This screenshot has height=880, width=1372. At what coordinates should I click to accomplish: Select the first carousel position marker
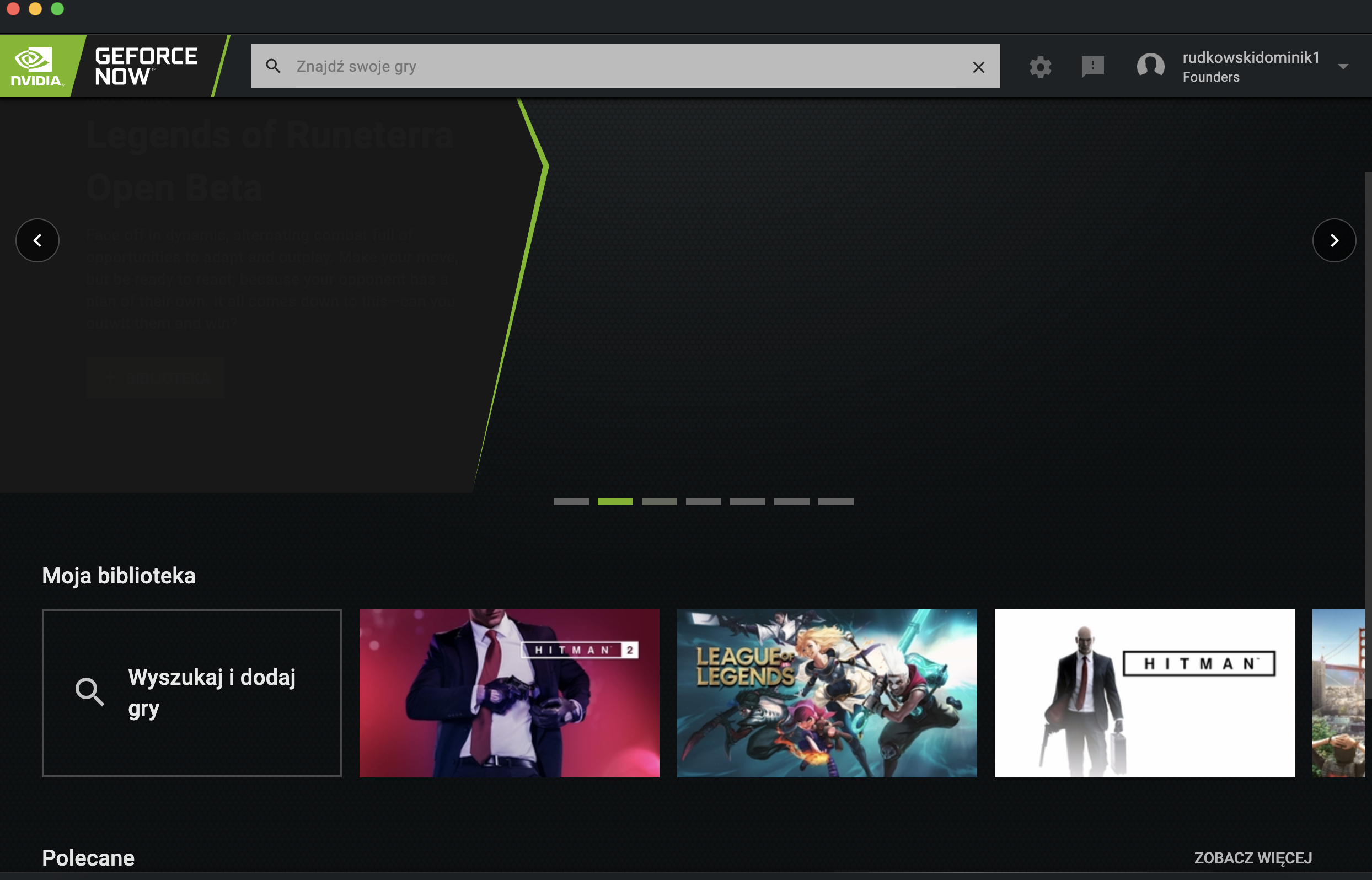tap(572, 501)
